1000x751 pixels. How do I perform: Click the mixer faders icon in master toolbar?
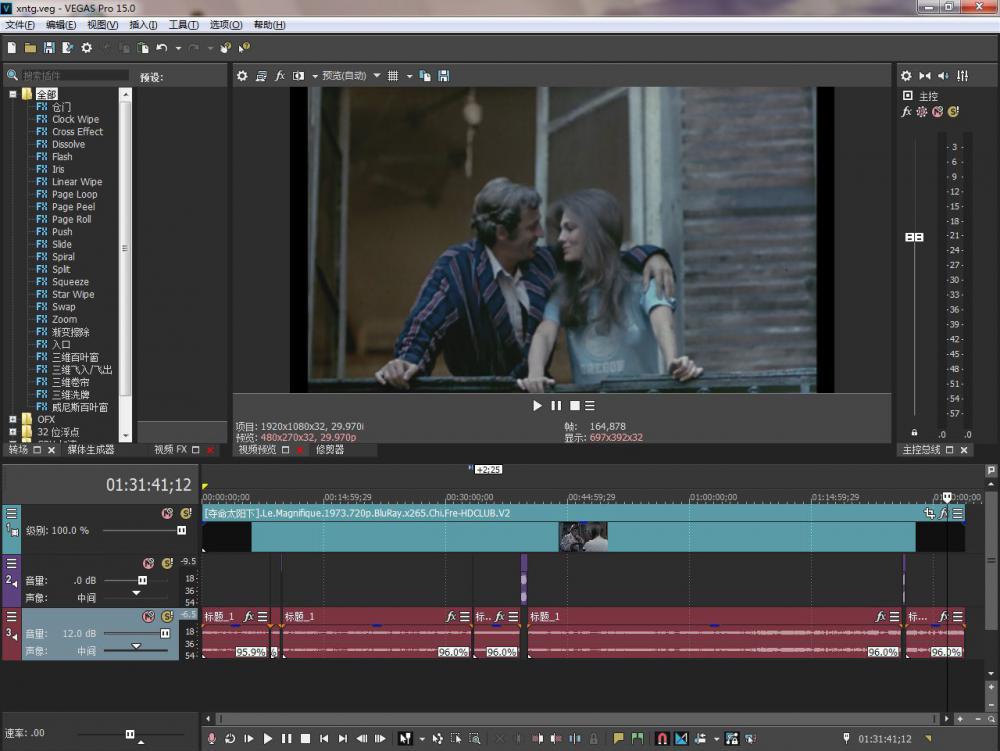point(962,76)
